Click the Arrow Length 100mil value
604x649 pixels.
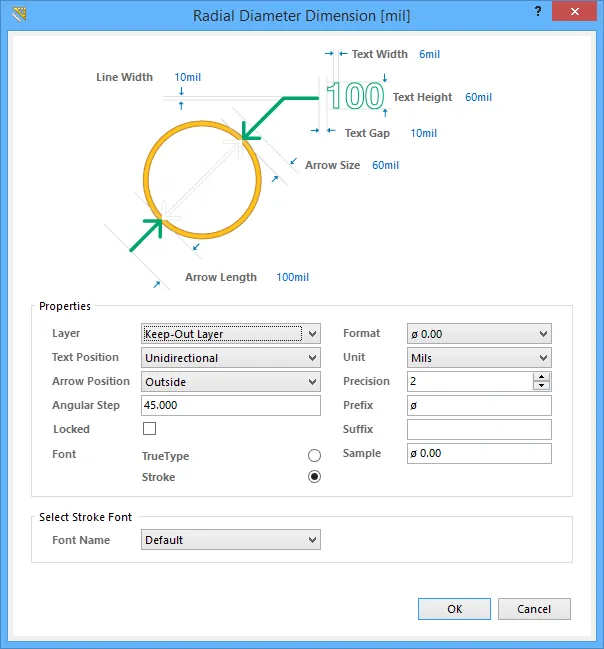coord(292,277)
